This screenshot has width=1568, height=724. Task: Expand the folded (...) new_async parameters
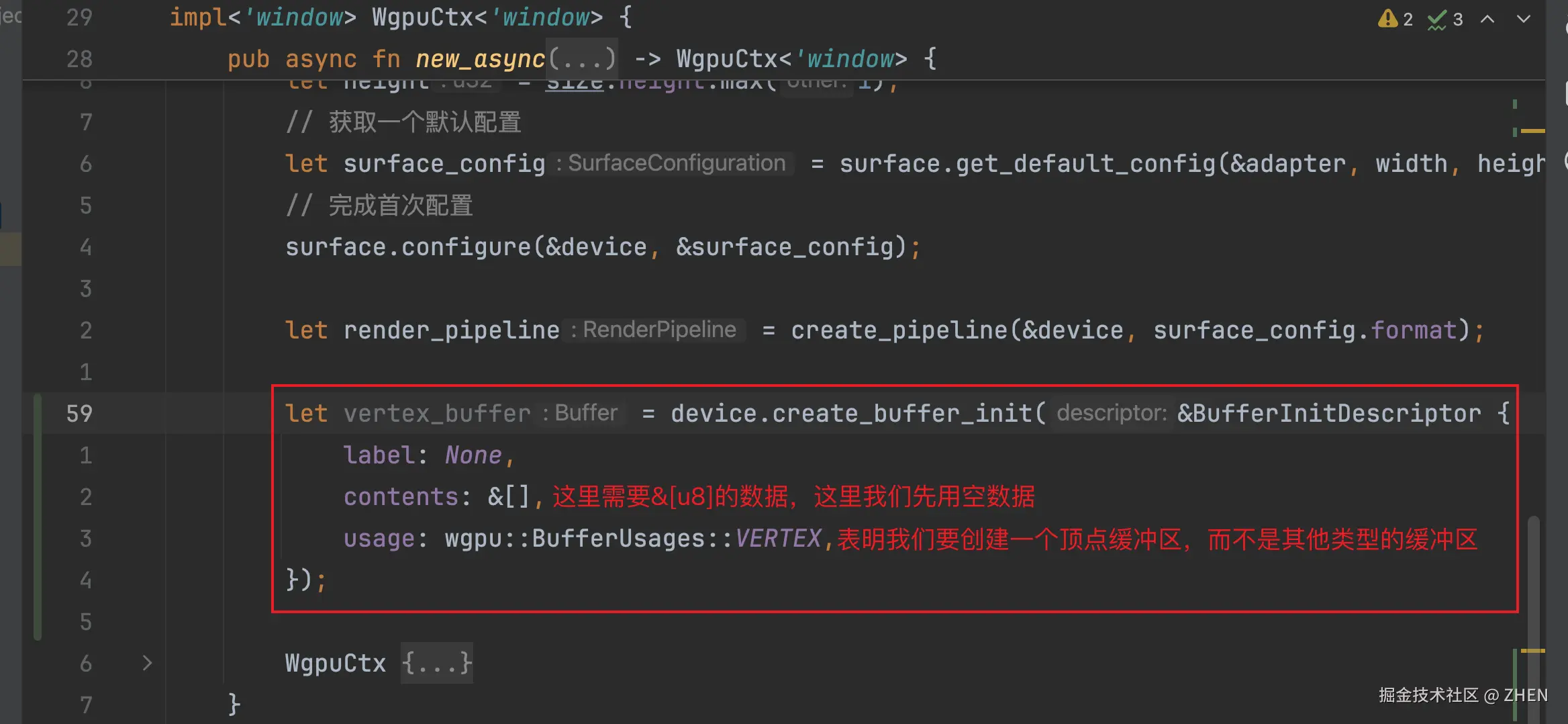581,59
